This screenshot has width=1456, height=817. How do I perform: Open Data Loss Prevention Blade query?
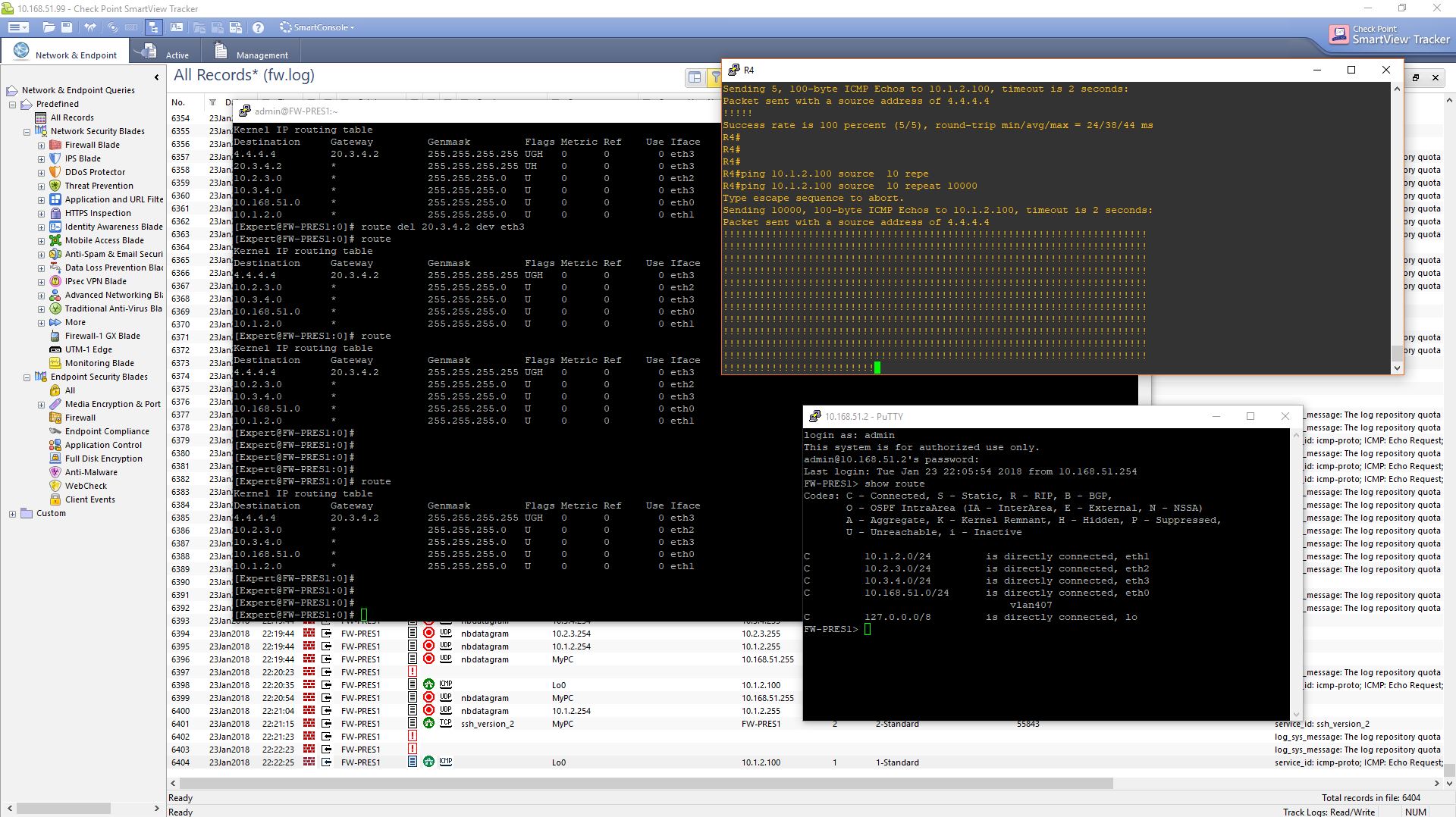pos(114,268)
